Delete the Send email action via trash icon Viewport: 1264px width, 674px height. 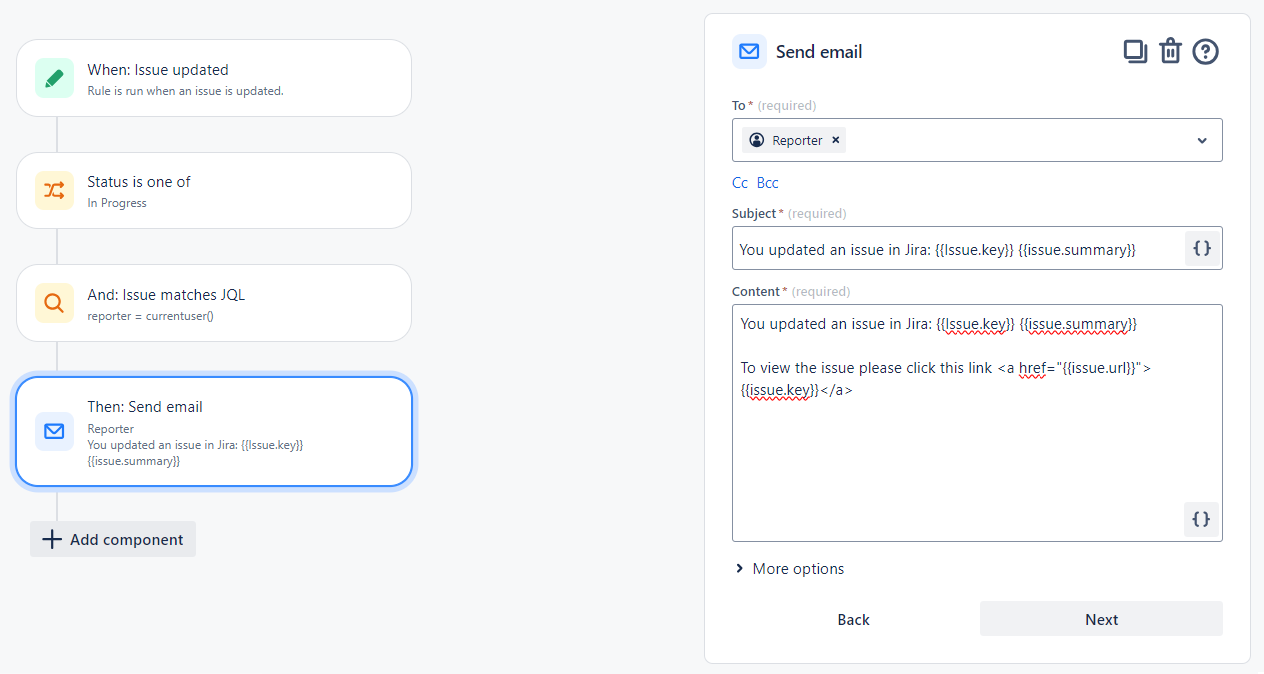click(x=1170, y=51)
